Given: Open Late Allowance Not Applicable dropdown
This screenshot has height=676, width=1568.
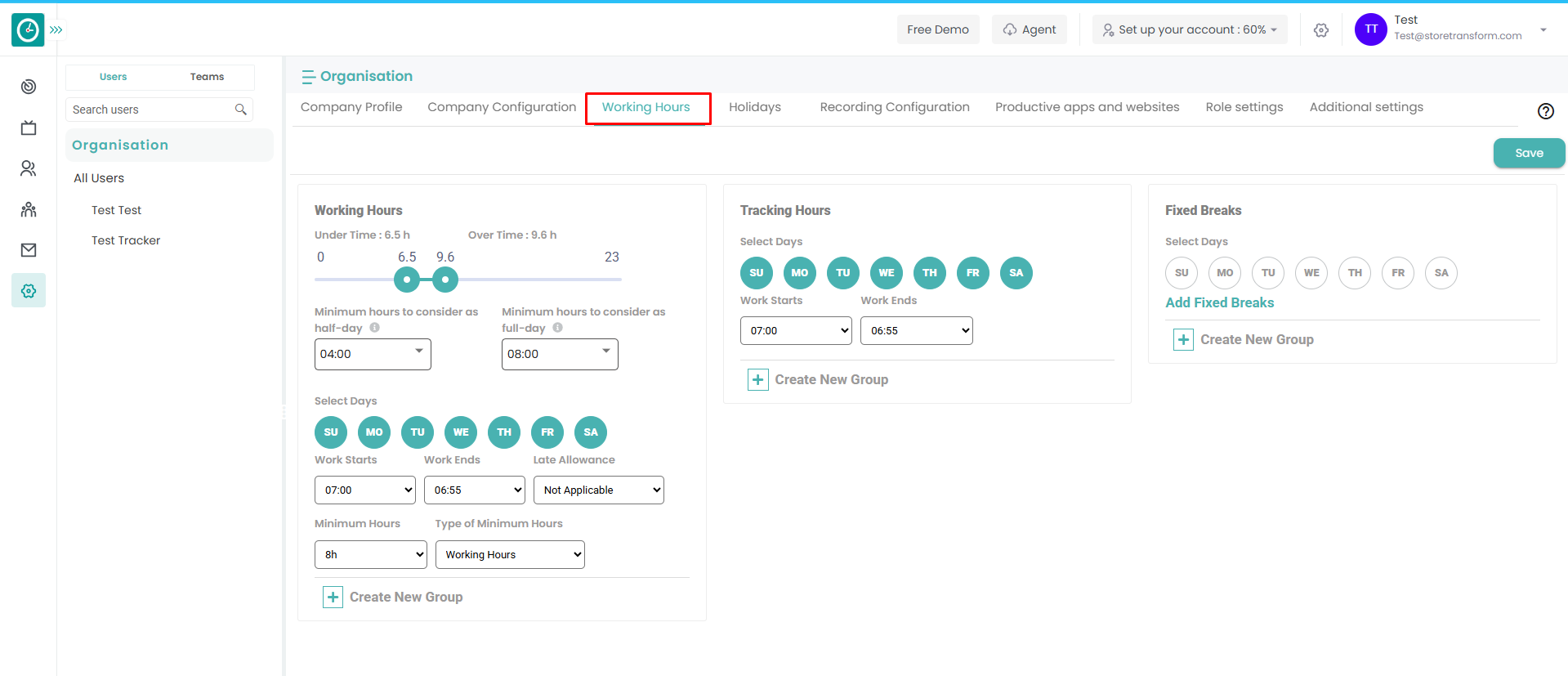Looking at the screenshot, I should [x=599, y=490].
